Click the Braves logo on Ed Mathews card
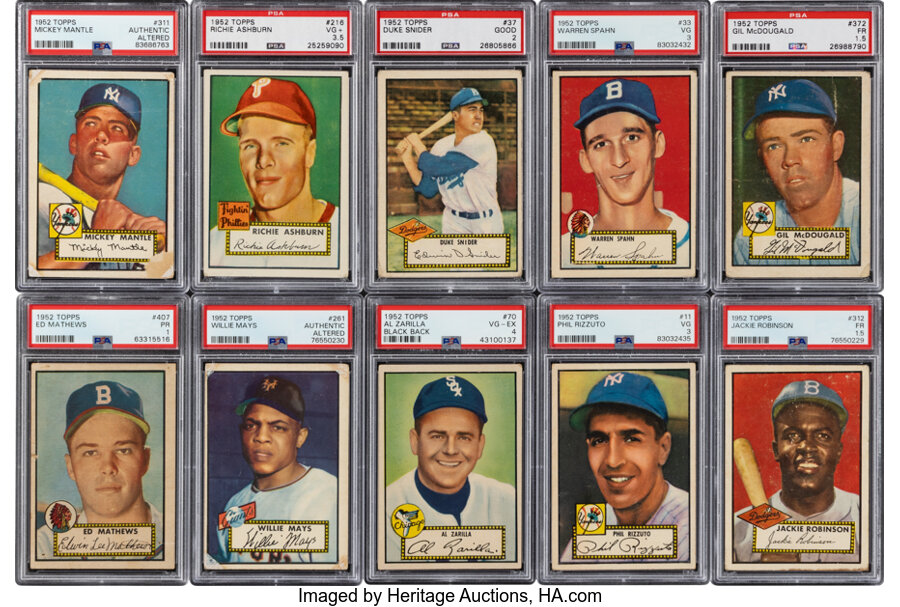 pos(60,516)
